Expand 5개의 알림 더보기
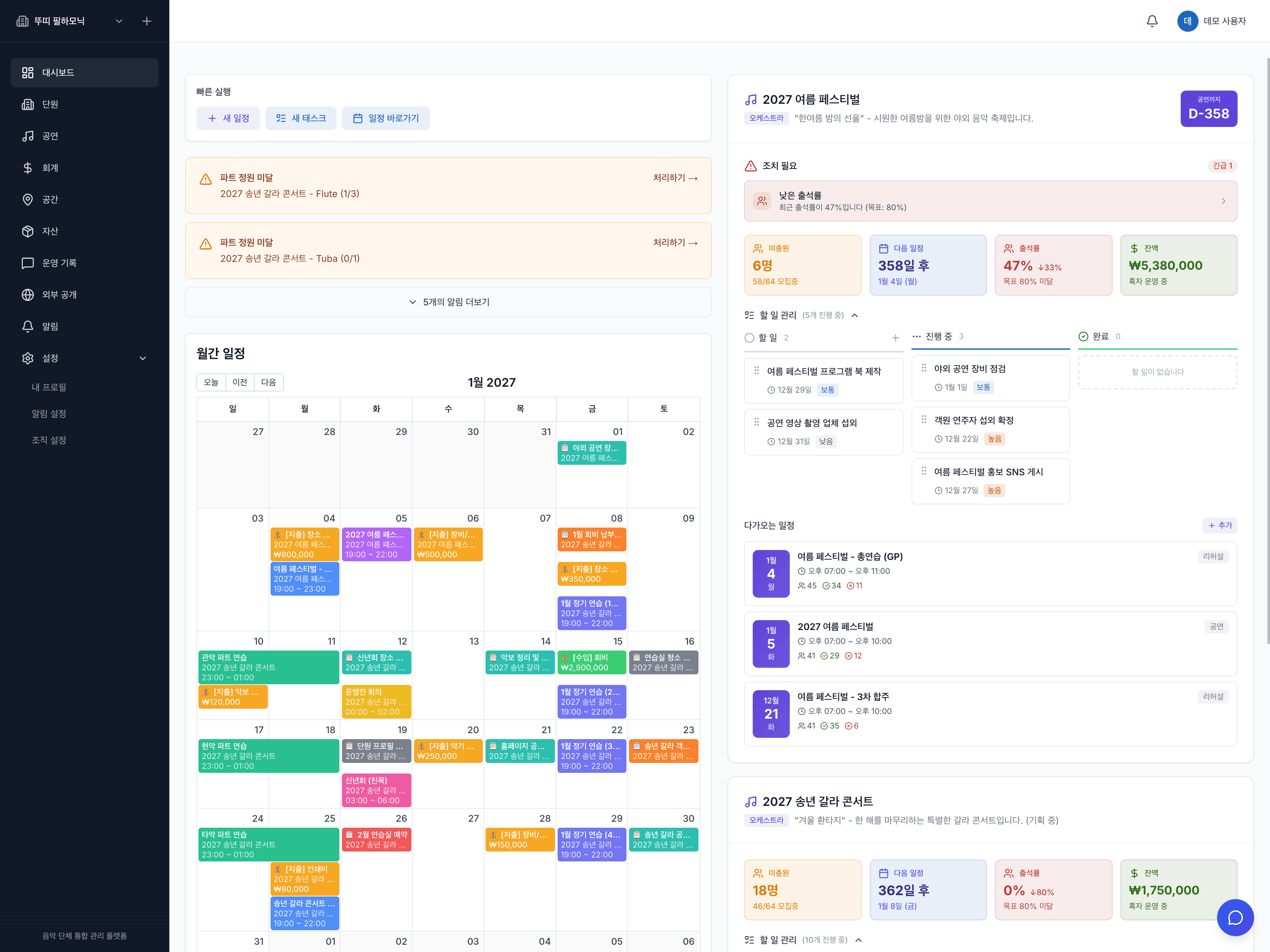Screen dimensions: 1270x952 click(448, 302)
